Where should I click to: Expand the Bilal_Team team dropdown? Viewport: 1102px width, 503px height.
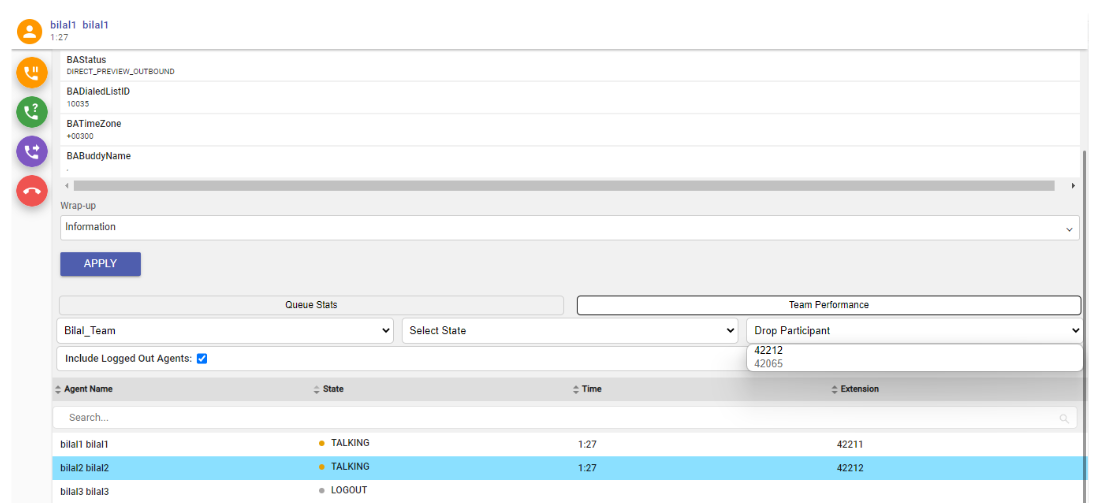[x=226, y=331]
